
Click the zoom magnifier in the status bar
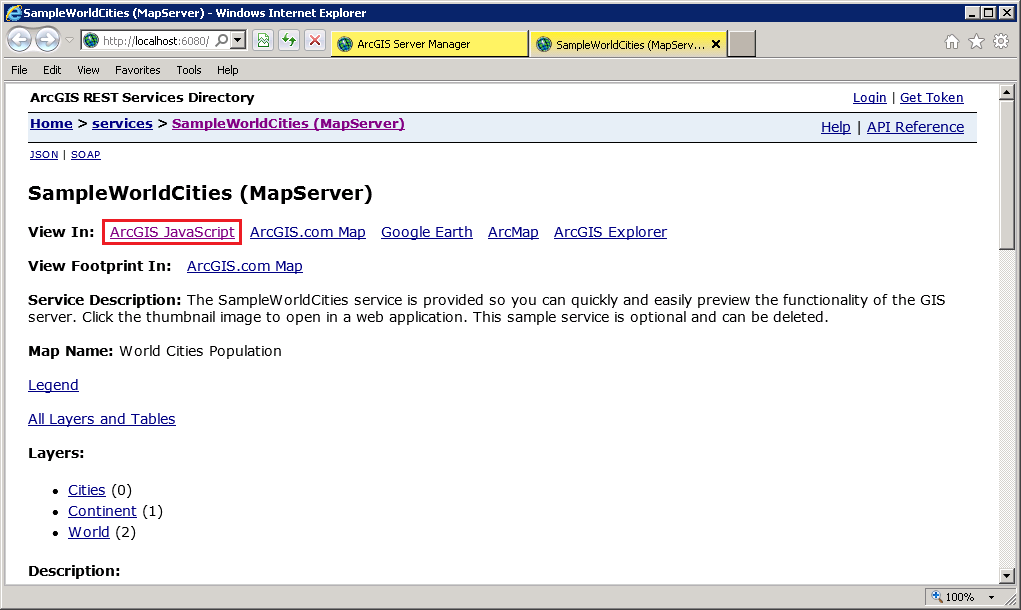click(935, 596)
